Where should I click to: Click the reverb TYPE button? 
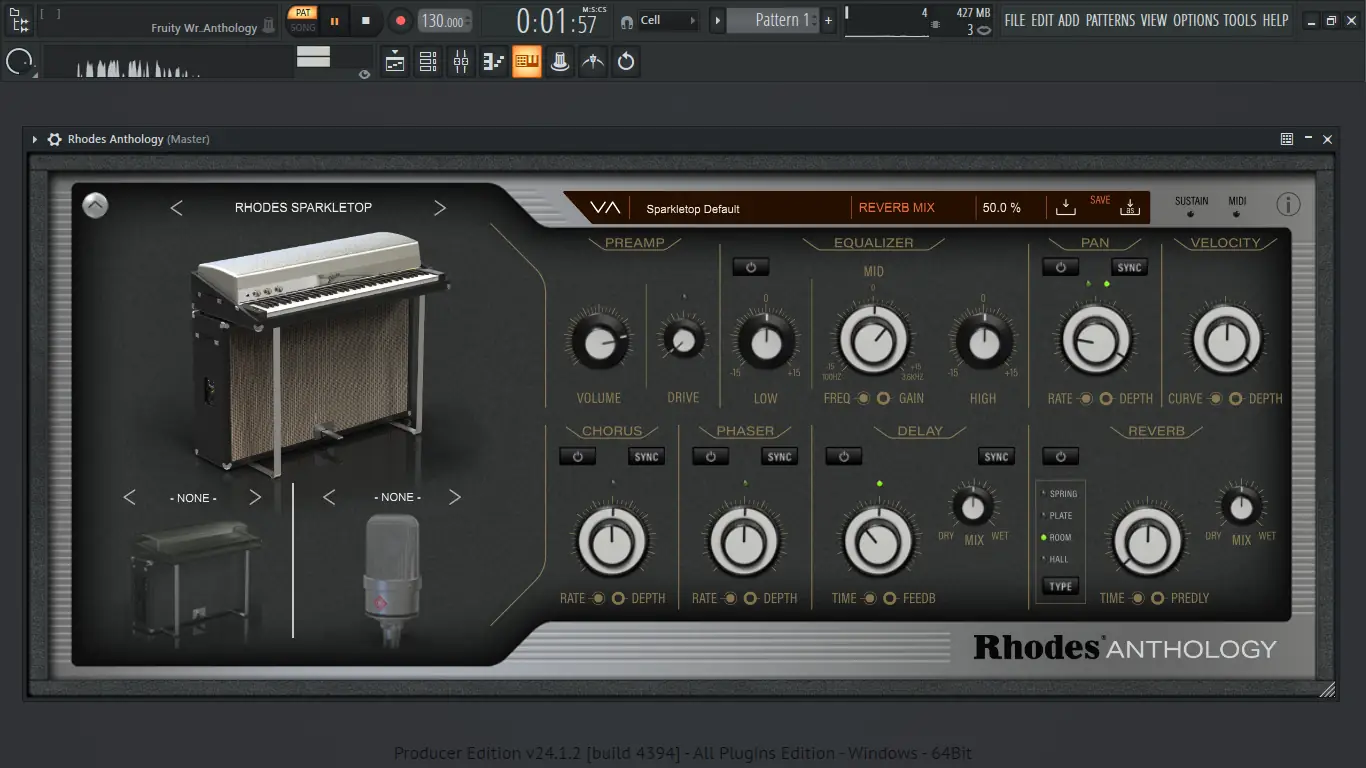point(1061,587)
